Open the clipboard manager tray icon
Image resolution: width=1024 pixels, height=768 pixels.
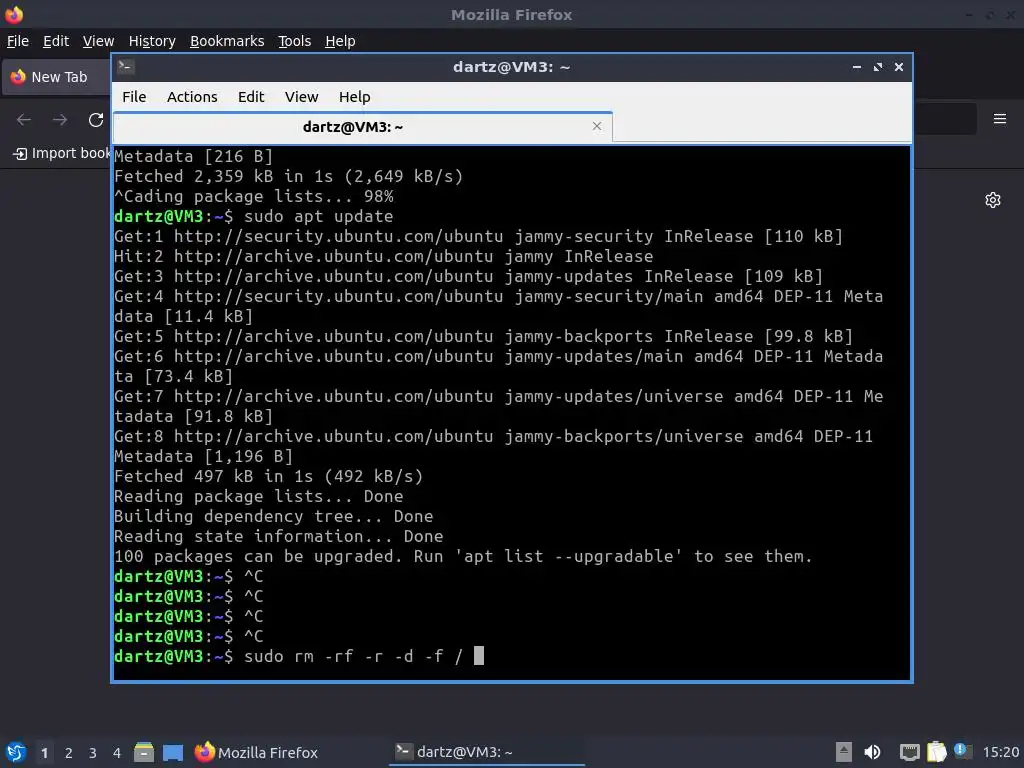(936, 752)
